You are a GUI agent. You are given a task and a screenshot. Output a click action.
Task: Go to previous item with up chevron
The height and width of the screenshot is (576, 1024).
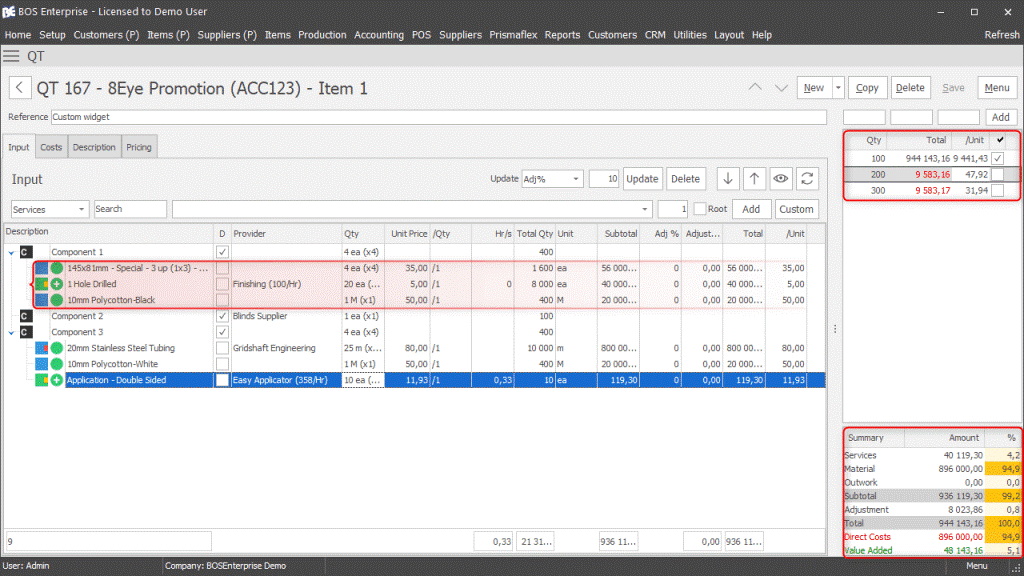pyautogui.click(x=755, y=88)
